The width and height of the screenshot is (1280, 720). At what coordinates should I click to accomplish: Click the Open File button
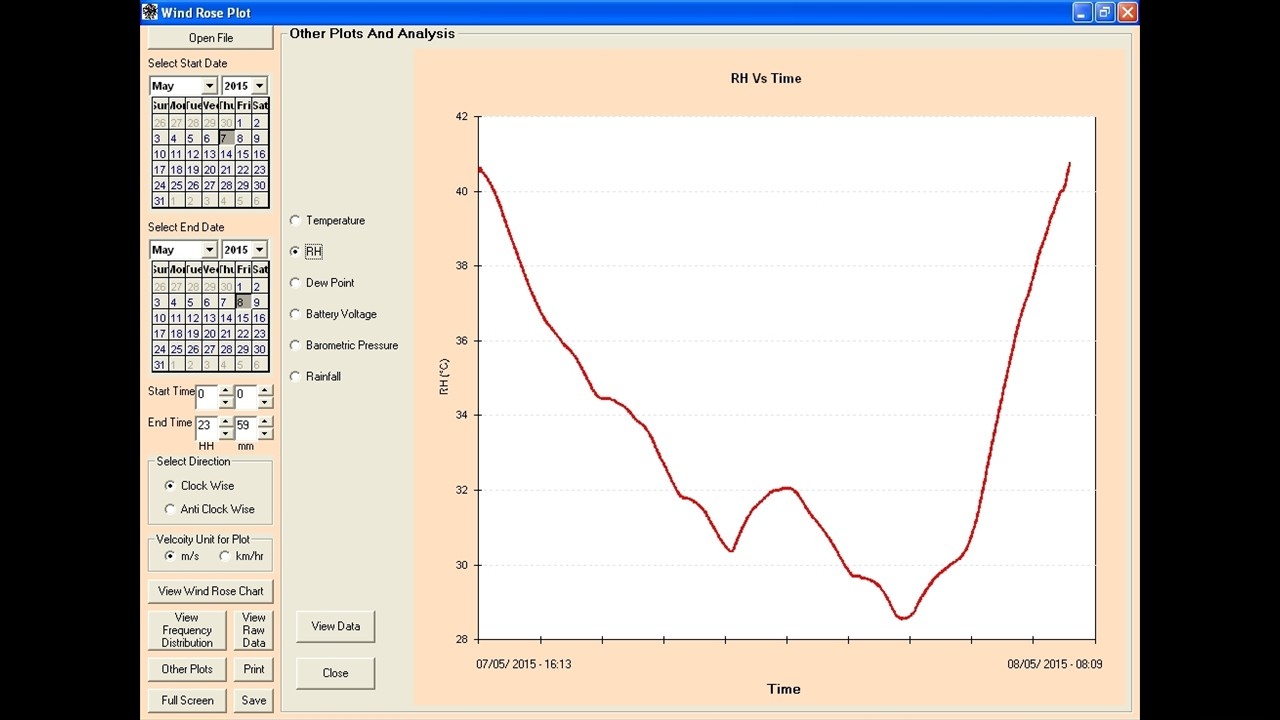(x=211, y=38)
